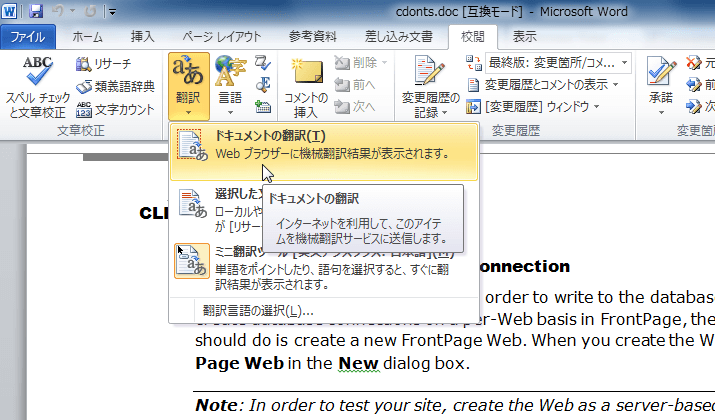715x420 pixels.
Task: Expand the [変更履歴] ウィンドウ dropdown arrow
Action: click(x=596, y=107)
